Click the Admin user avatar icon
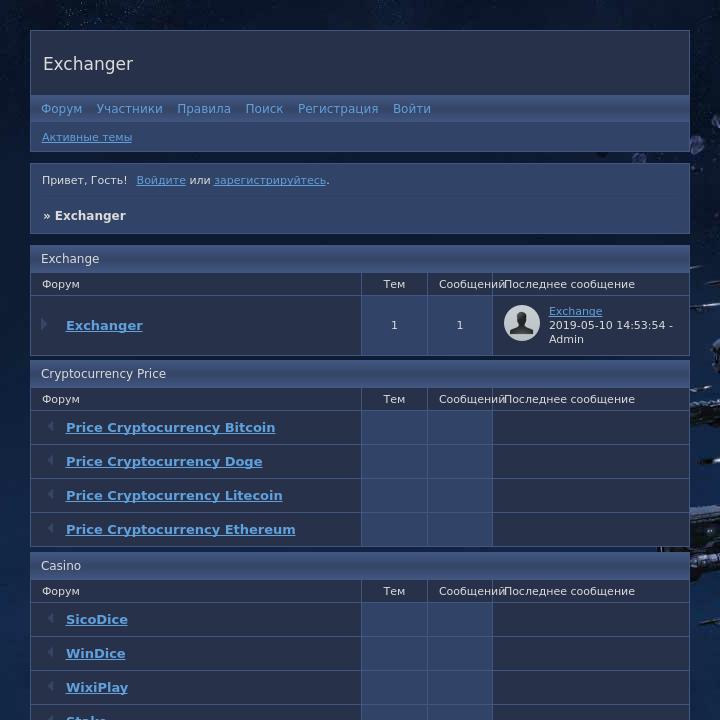This screenshot has width=720, height=720. tap(521, 324)
